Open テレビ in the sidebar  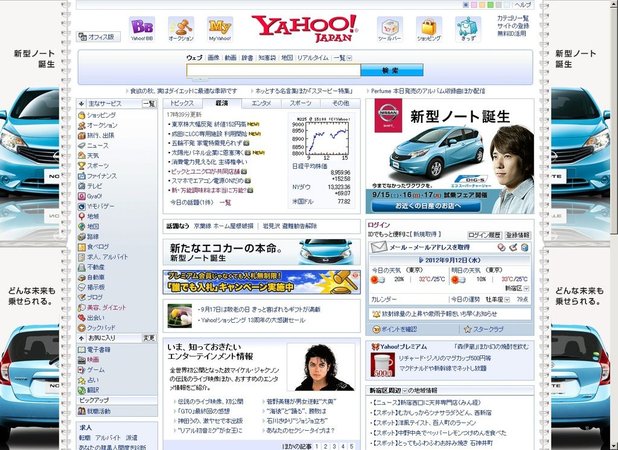click(90, 186)
